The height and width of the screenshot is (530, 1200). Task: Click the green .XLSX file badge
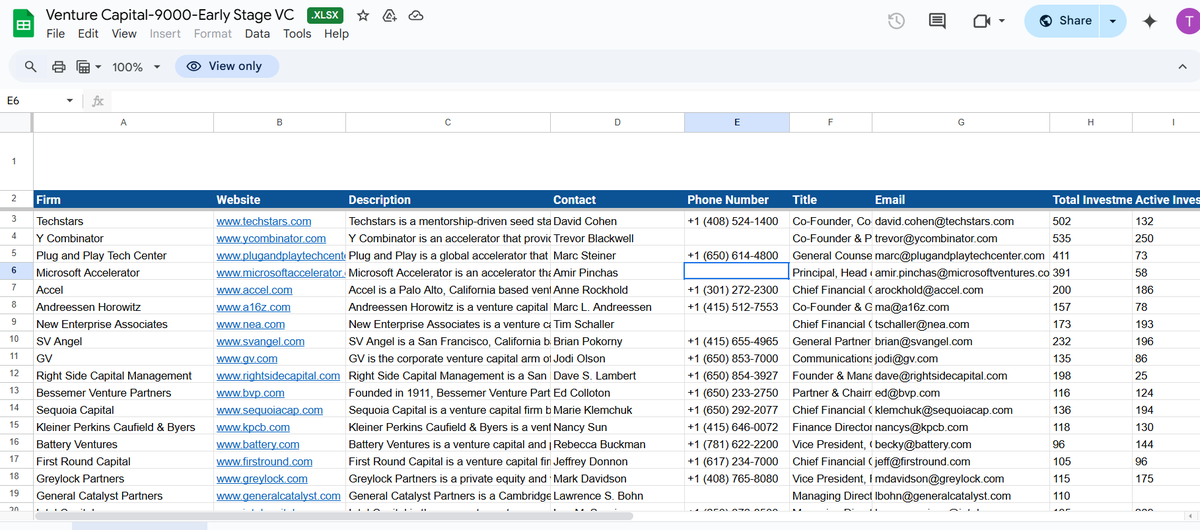[325, 16]
